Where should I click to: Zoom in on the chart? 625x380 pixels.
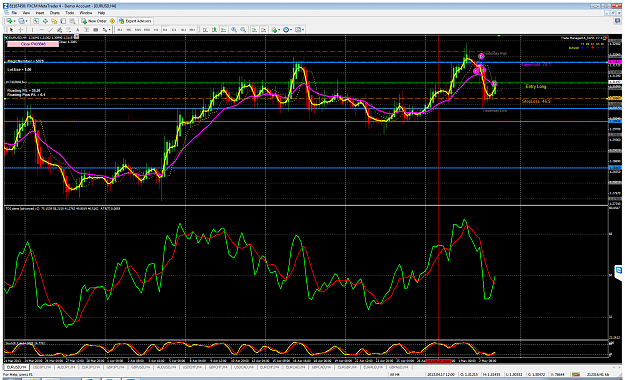234,30
